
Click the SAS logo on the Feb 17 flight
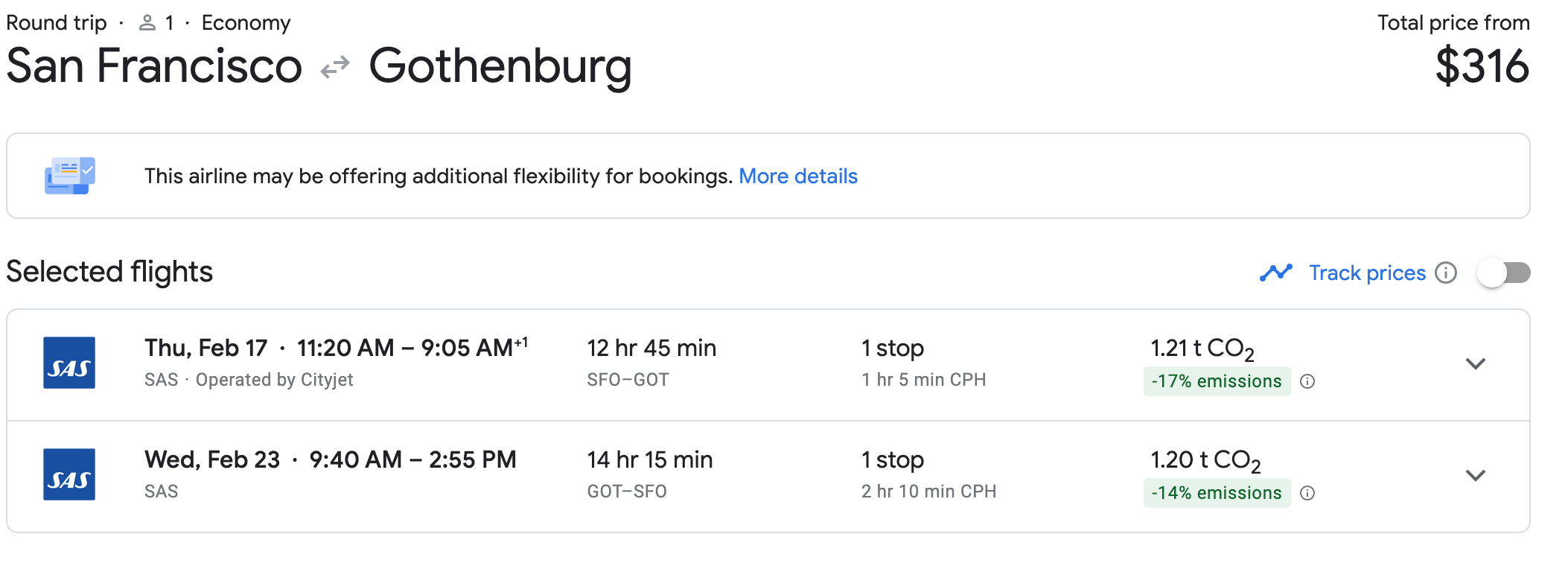(x=69, y=363)
